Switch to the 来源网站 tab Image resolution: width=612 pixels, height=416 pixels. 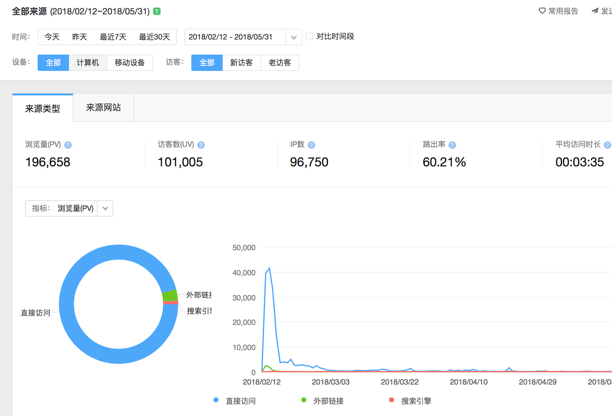pyautogui.click(x=103, y=108)
